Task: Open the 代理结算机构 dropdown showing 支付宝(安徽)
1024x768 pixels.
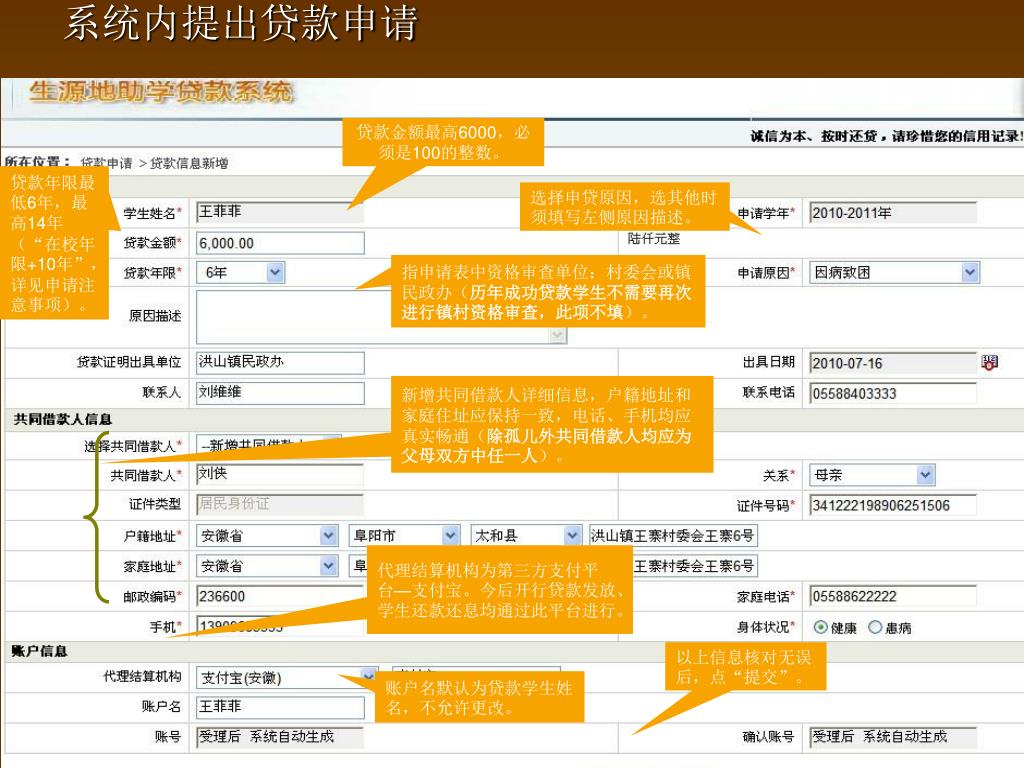Action: (368, 677)
